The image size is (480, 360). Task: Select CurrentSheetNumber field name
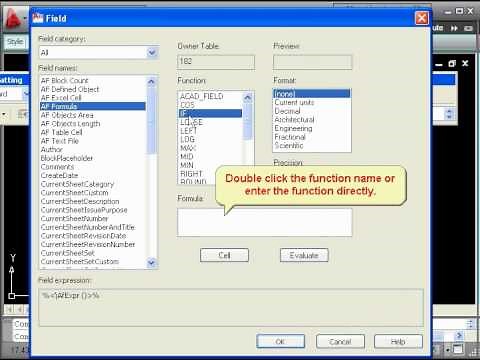tap(74, 219)
